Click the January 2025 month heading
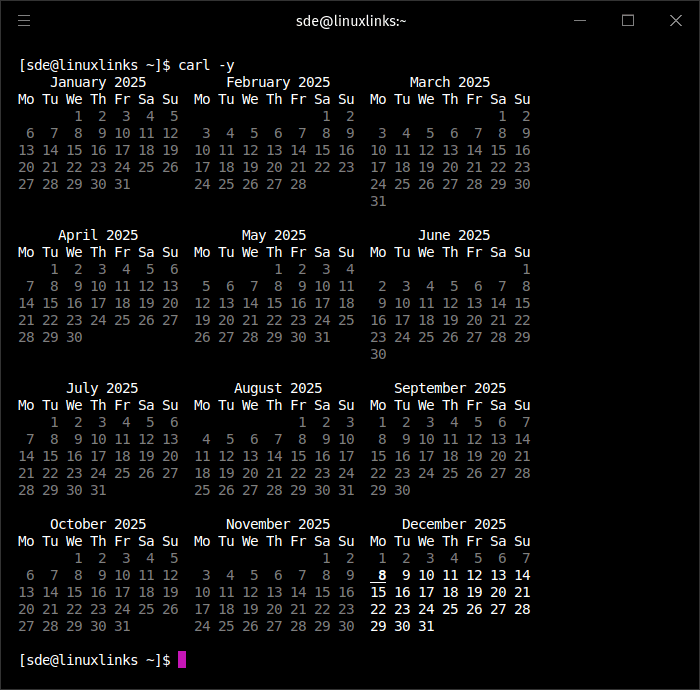Screen dimensions: 700x690 coord(98,82)
